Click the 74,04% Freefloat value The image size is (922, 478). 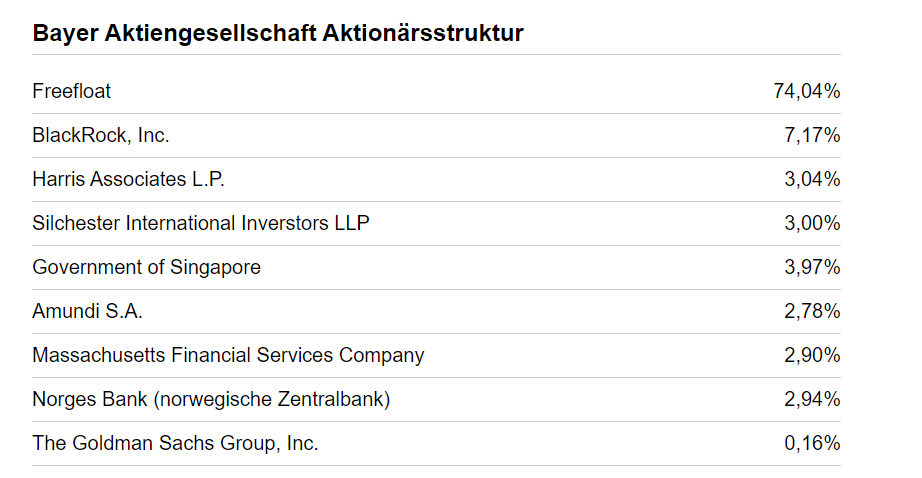(806, 91)
